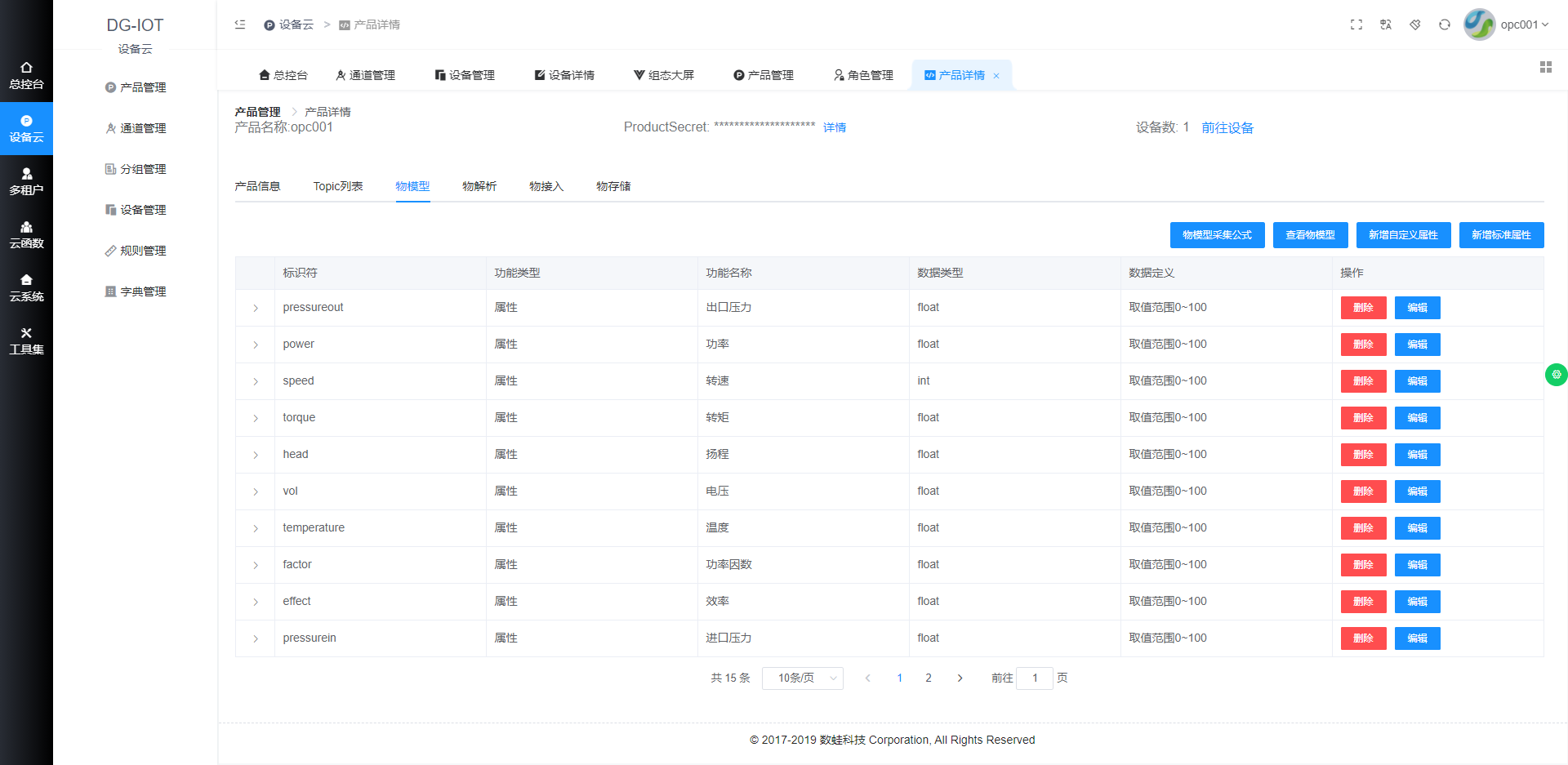1568x765 pixels.
Task: Click the green floating settings icon
Action: tap(1557, 375)
